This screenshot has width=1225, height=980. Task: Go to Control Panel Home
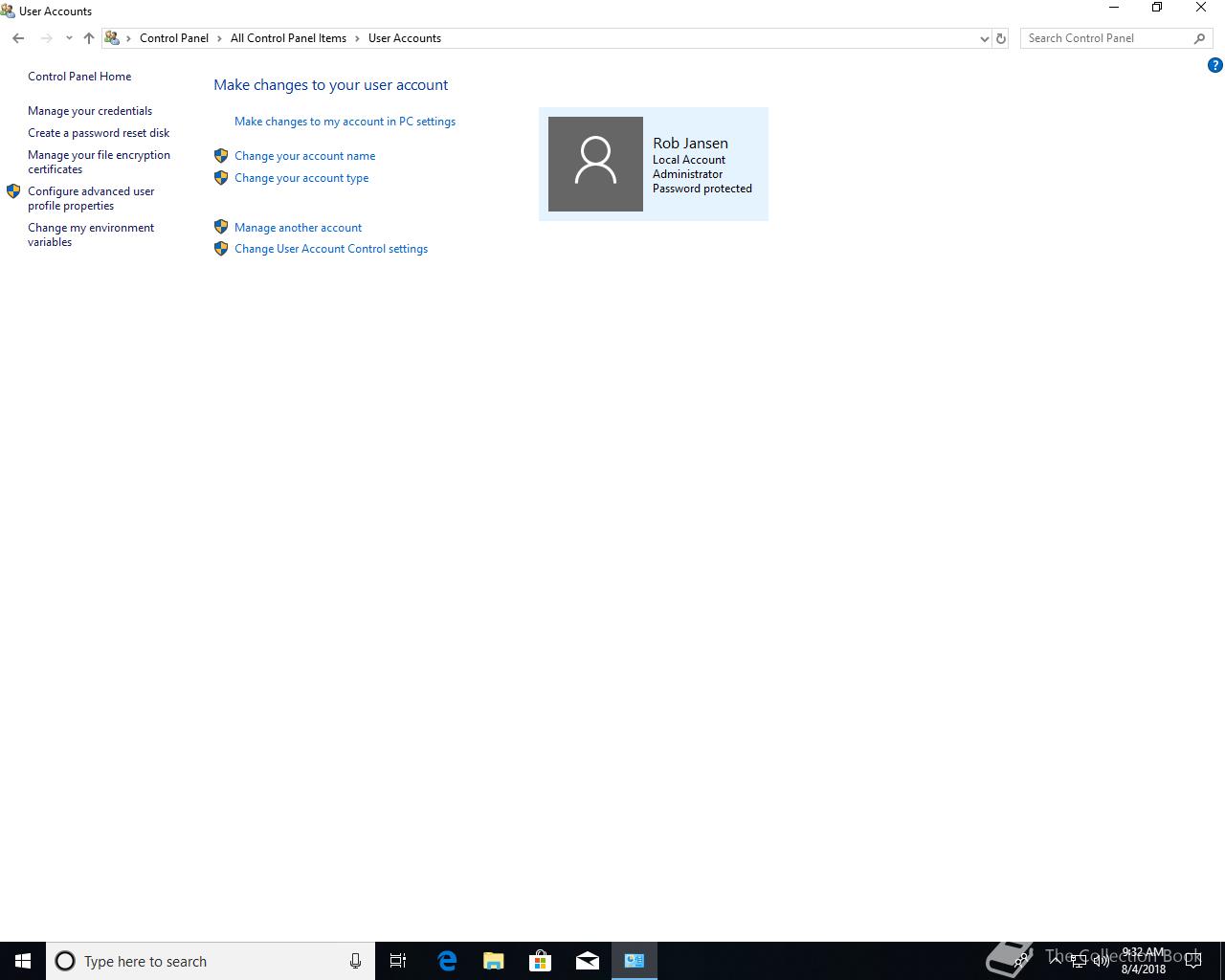pos(79,77)
